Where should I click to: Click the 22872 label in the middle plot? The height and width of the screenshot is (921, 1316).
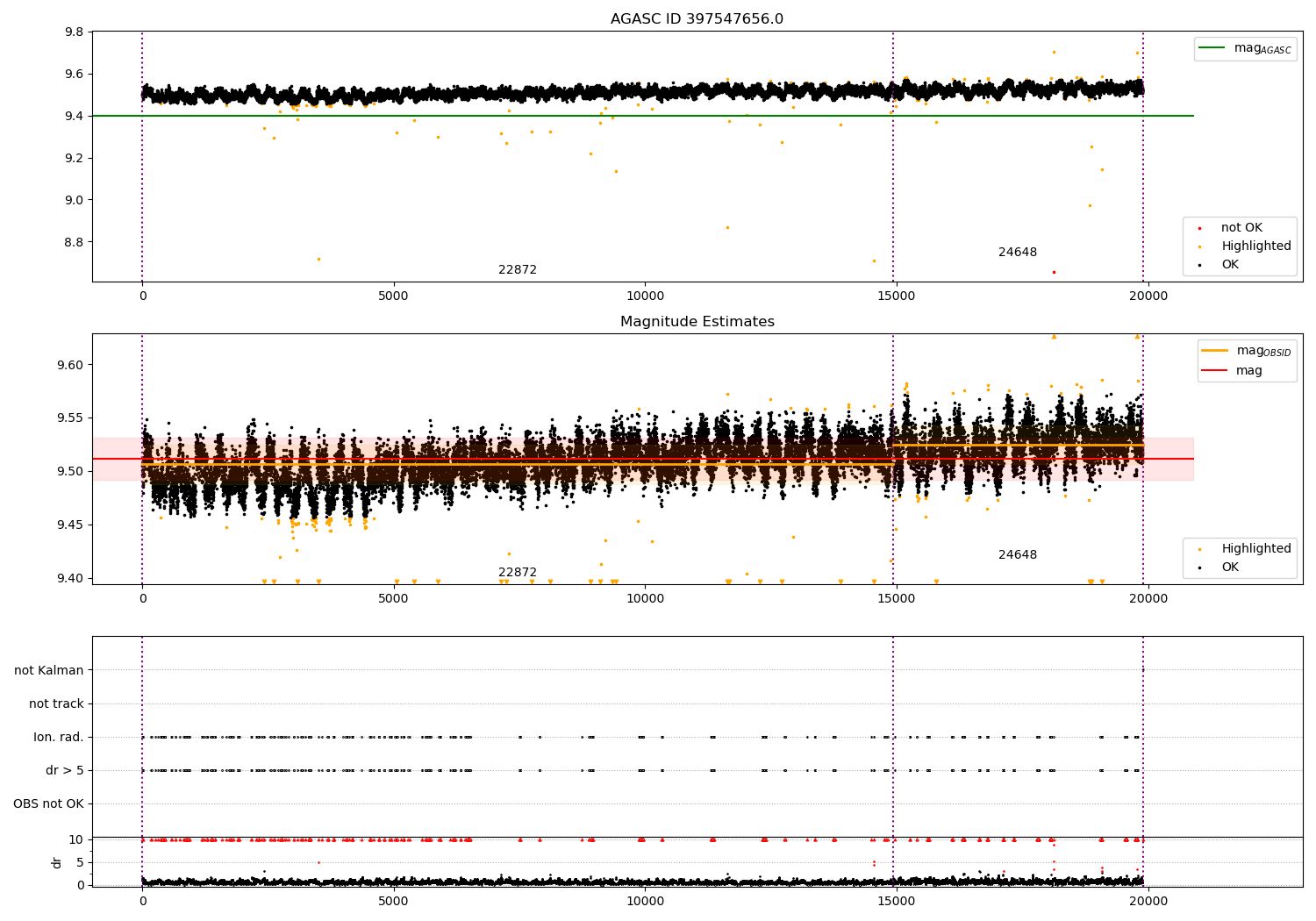518,573
